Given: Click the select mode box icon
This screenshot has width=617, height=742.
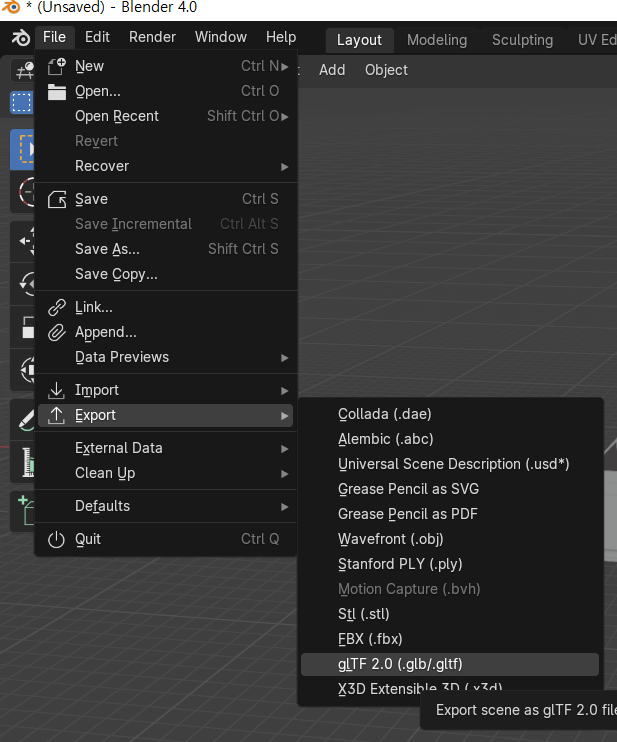Looking at the screenshot, I should (x=22, y=102).
